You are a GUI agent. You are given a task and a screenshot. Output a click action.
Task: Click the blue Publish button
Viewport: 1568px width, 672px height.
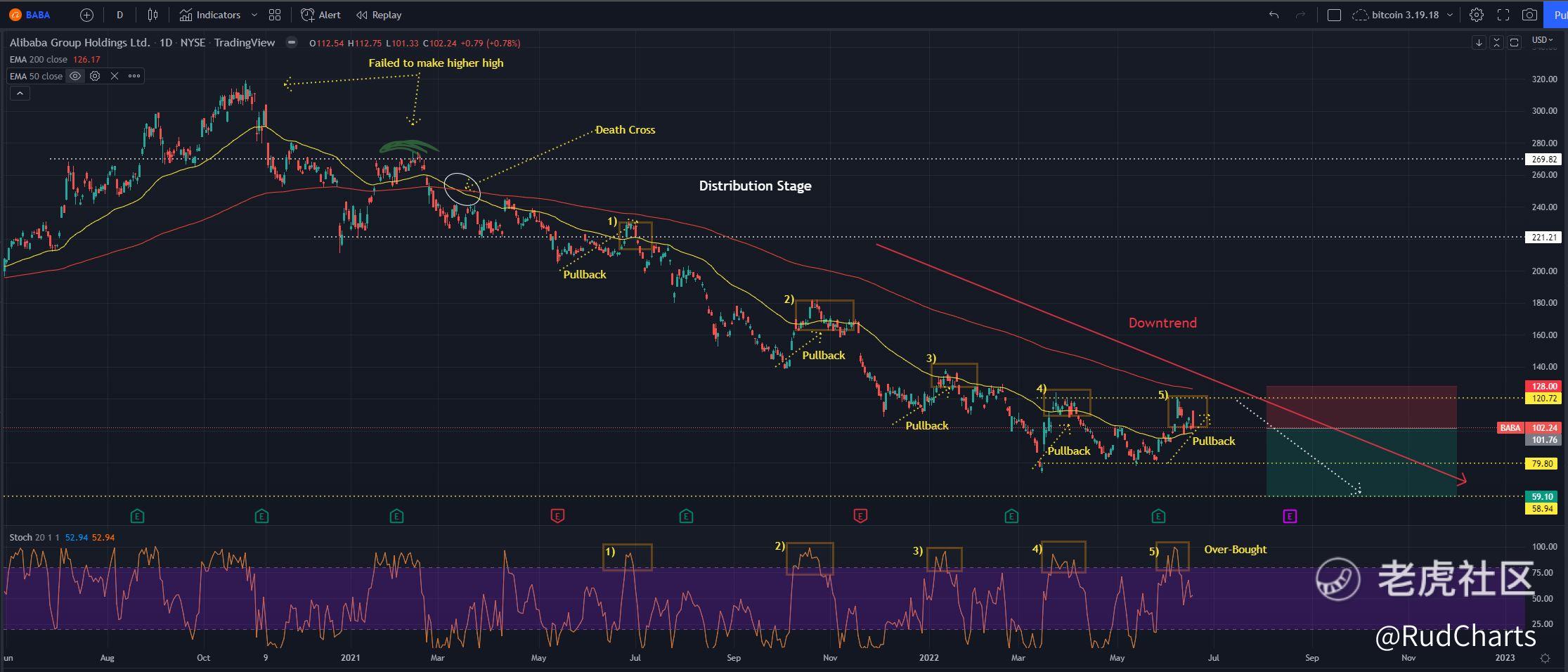pyautogui.click(x=1556, y=15)
